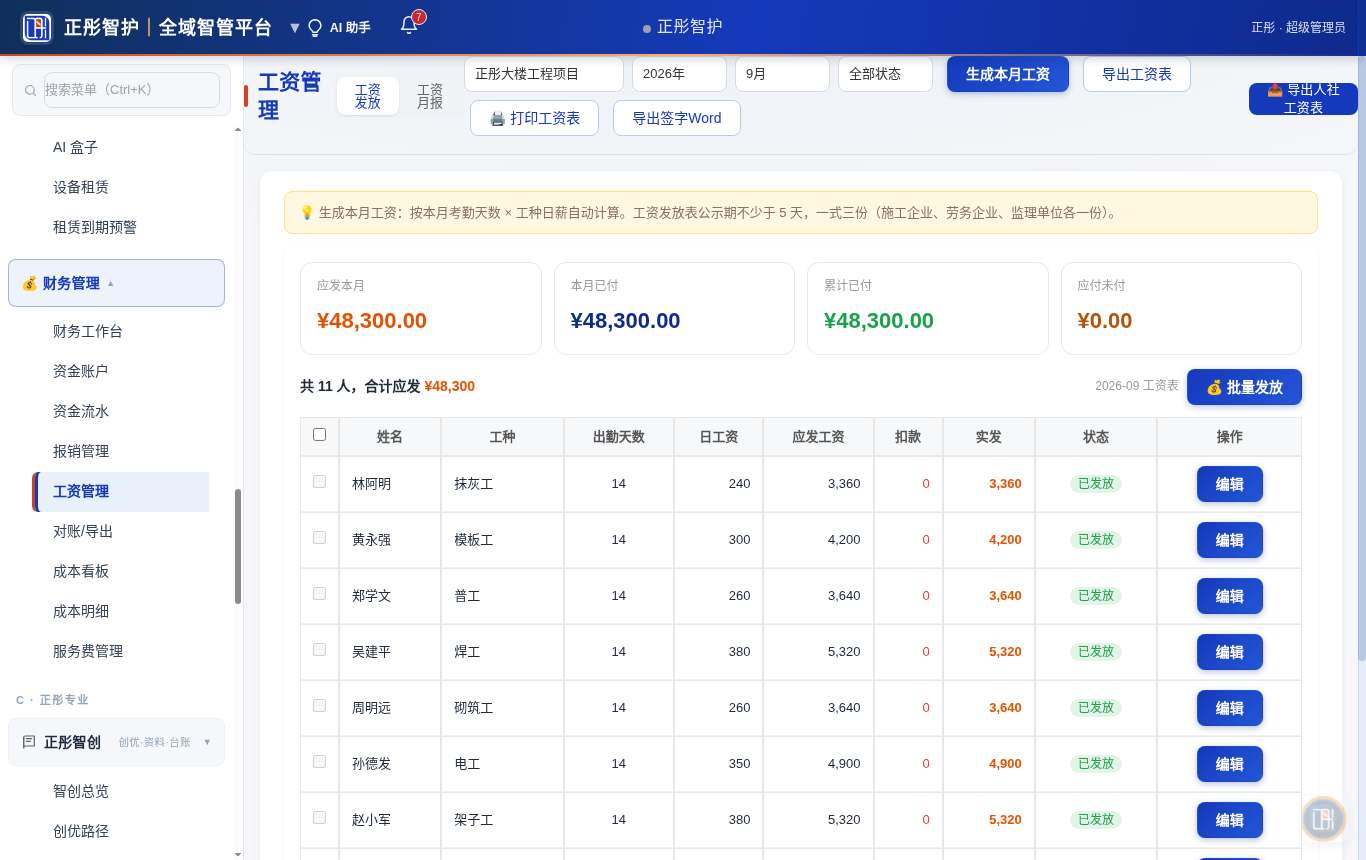The width and height of the screenshot is (1366, 860).
Task: Open the AI 助手 lightbulb
Action: (x=315, y=28)
